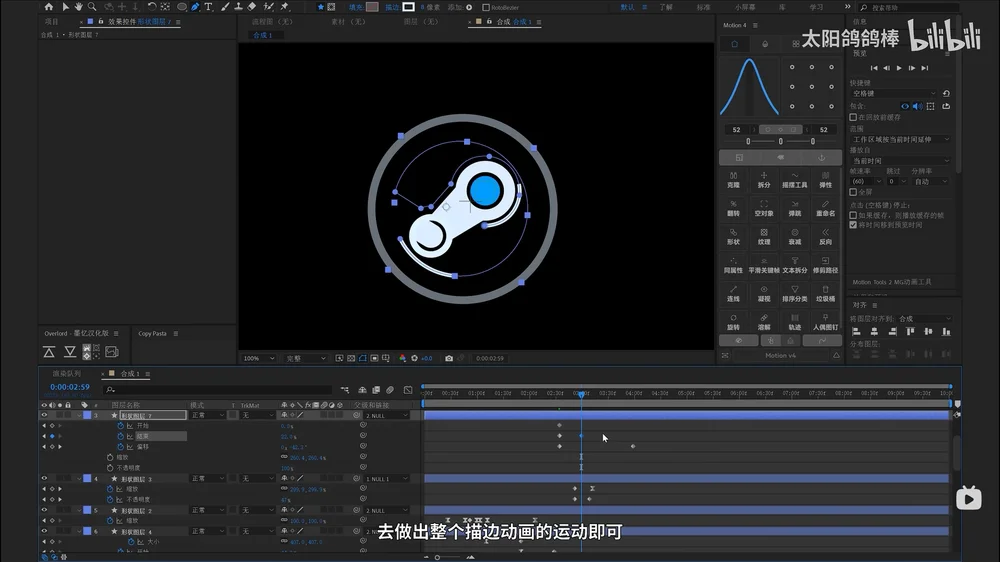Toggle the 全屏 (full screen) checkbox
Screen dimensions: 1000x562
click(x=853, y=192)
